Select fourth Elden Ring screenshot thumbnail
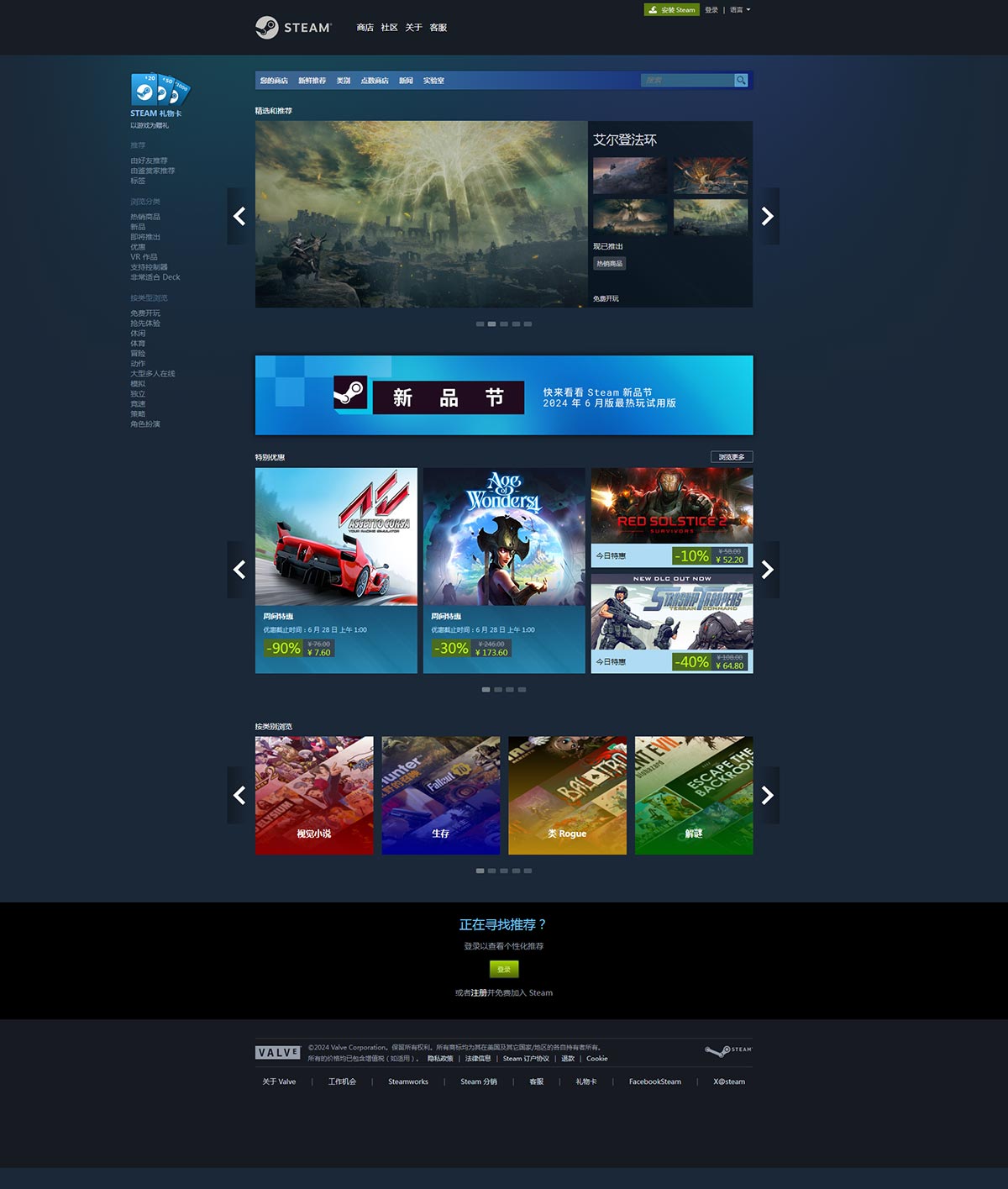 711,217
